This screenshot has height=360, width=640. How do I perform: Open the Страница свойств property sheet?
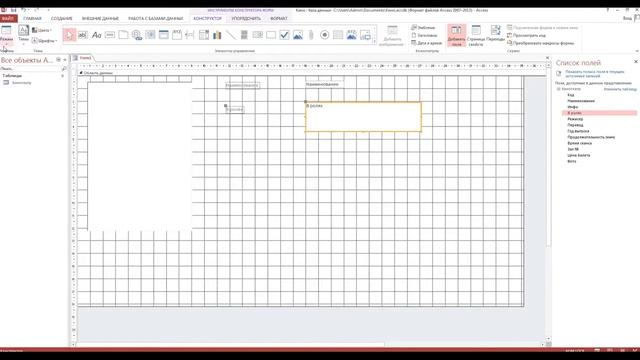476,35
